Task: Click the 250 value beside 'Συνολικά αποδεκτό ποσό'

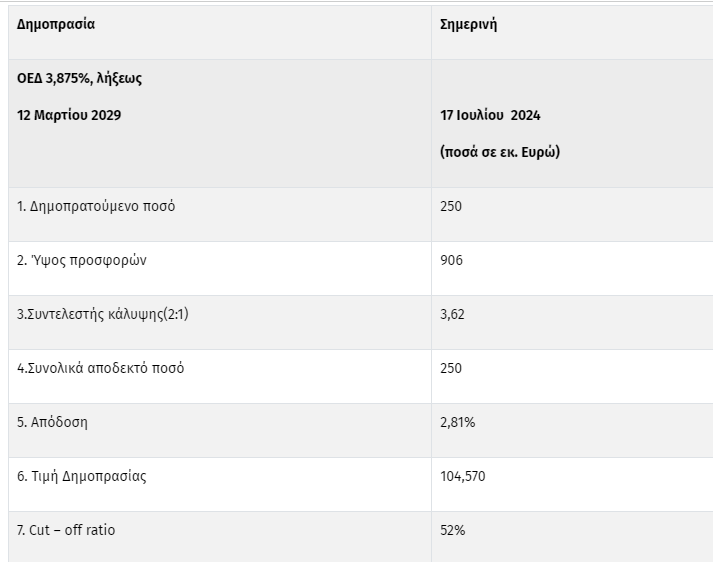Action: (x=452, y=368)
